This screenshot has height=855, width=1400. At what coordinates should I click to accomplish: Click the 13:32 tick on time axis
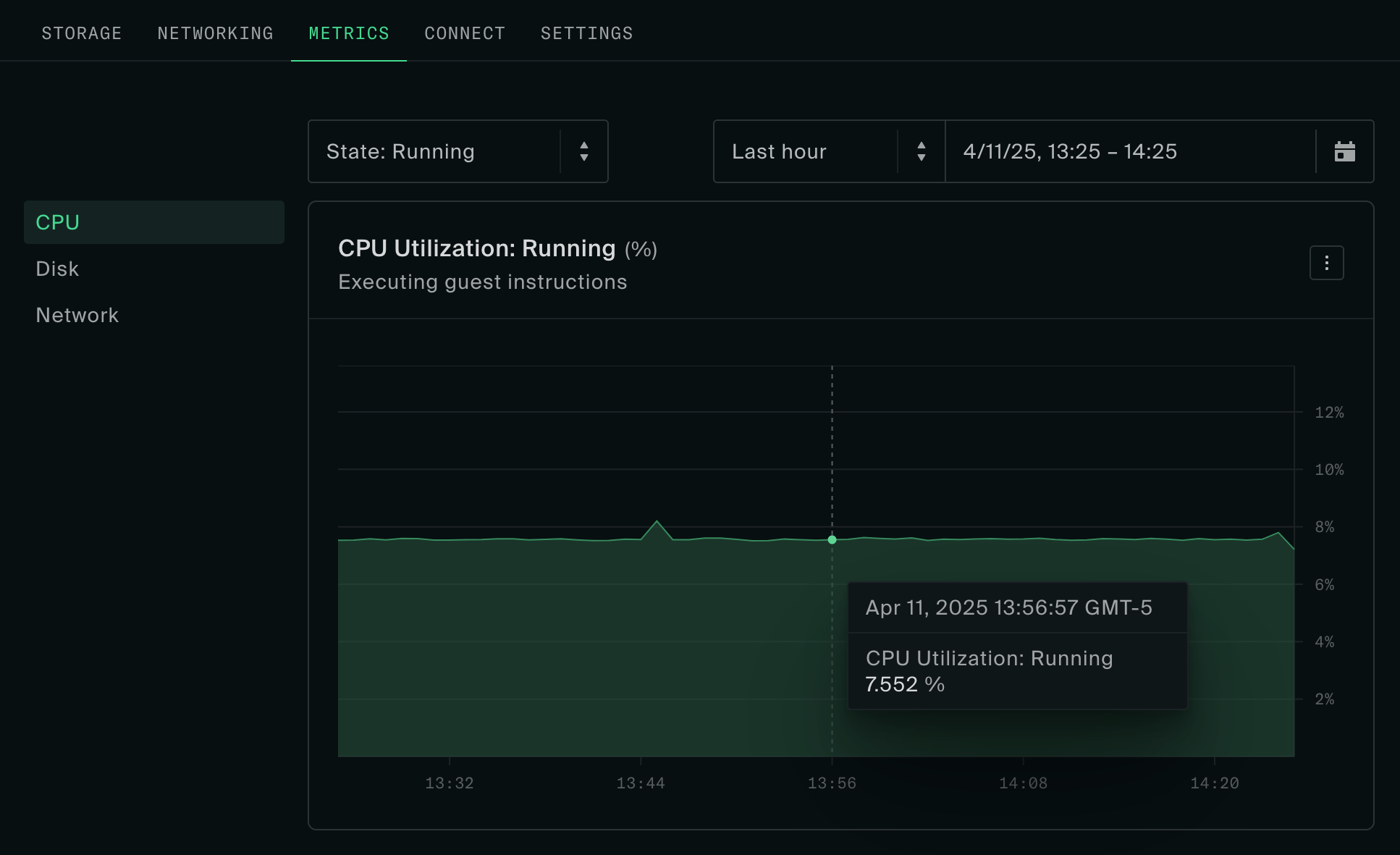pos(449,783)
